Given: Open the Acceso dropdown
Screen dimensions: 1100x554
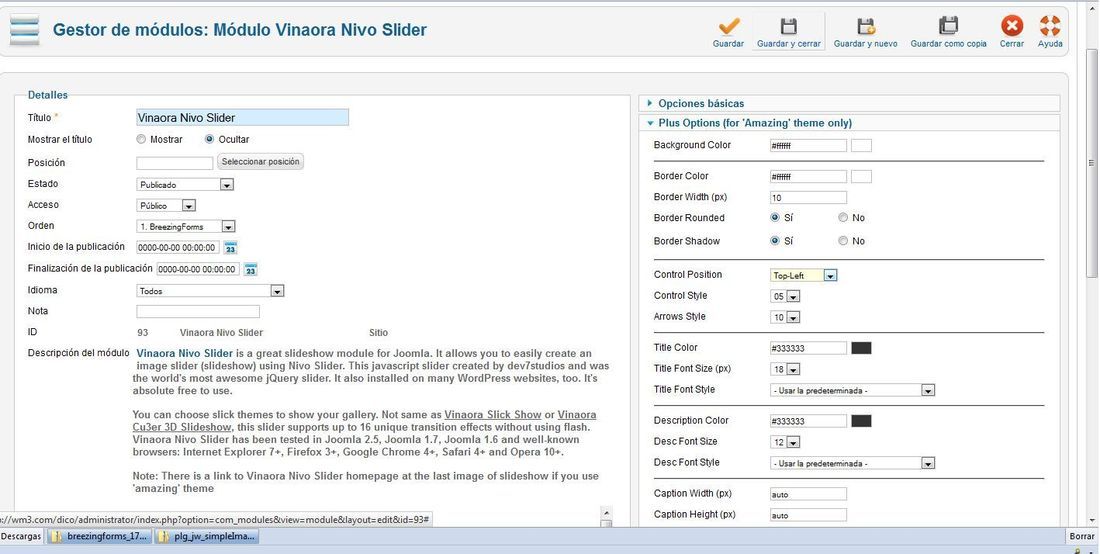Looking at the screenshot, I should [x=166, y=206].
